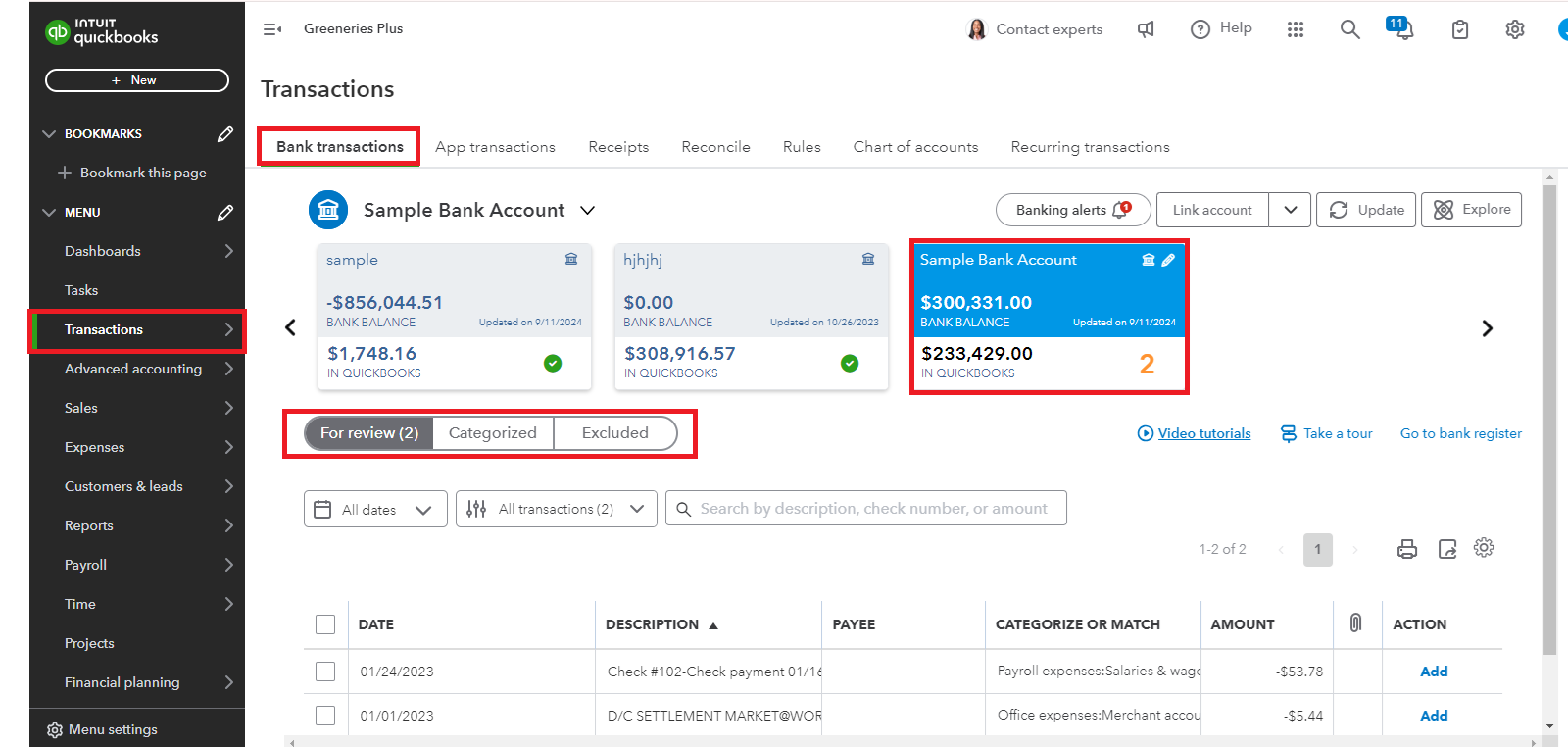Open Menu settings at sidebar bottom
Image resolution: width=1568 pixels, height=747 pixels.
click(102, 729)
